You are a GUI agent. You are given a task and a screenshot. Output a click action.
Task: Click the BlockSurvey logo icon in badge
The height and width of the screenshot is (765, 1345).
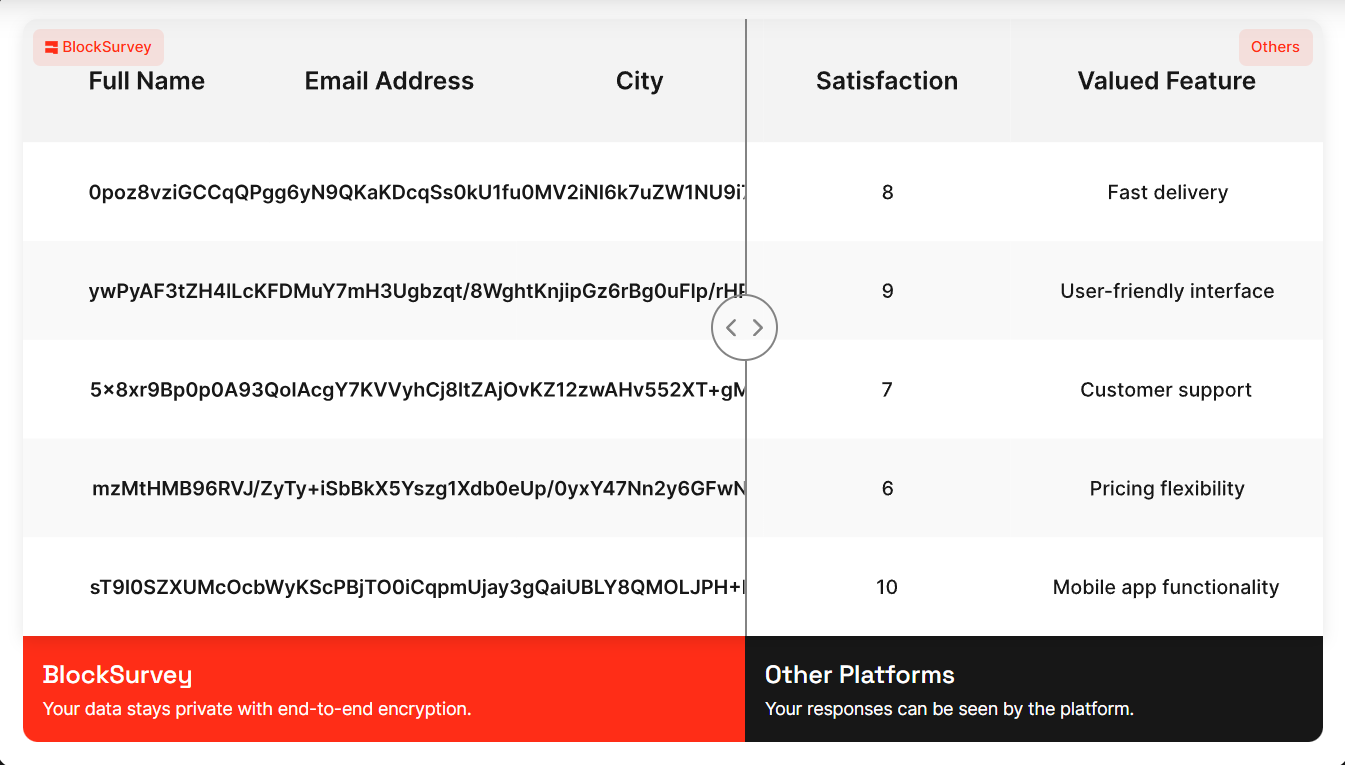pos(51,47)
